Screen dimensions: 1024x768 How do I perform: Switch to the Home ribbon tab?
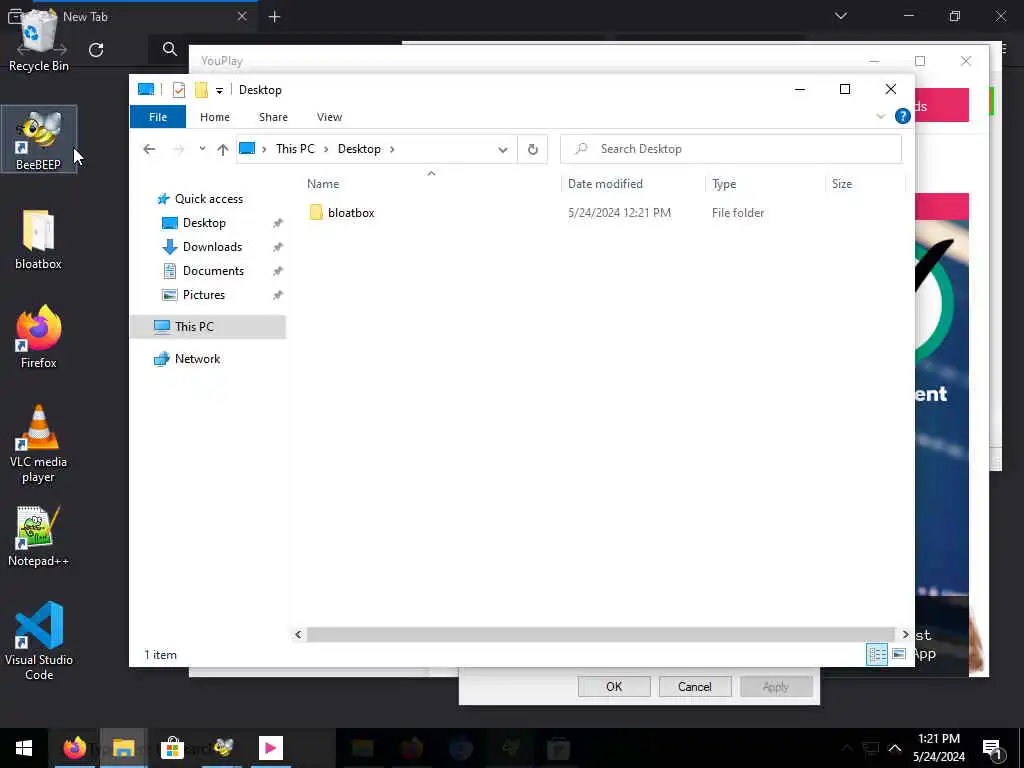pyautogui.click(x=215, y=117)
